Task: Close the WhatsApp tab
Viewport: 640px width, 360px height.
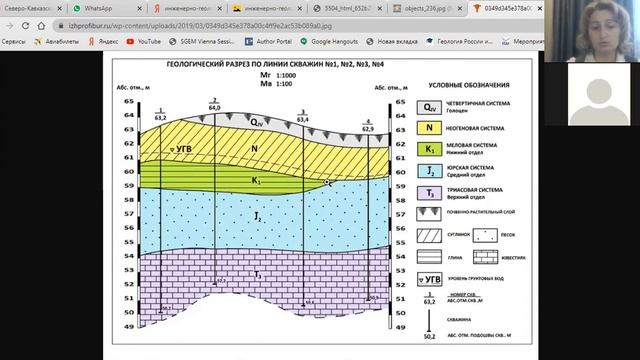Action: point(140,8)
